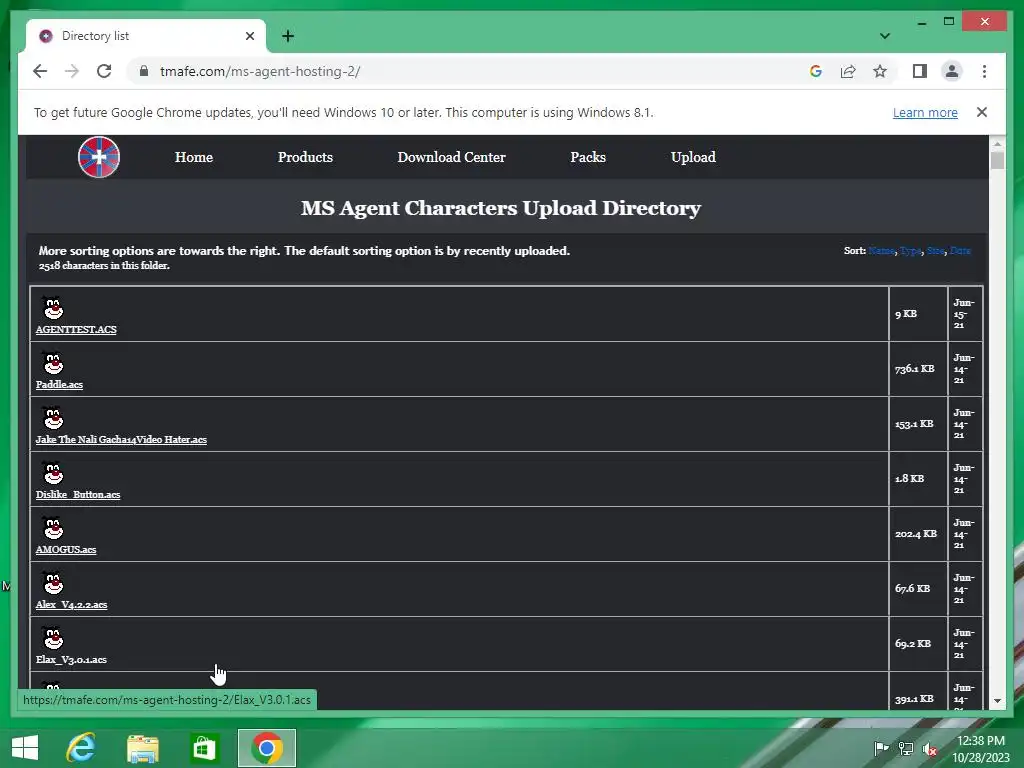Bookmark this page with the star icon

pyautogui.click(x=880, y=71)
